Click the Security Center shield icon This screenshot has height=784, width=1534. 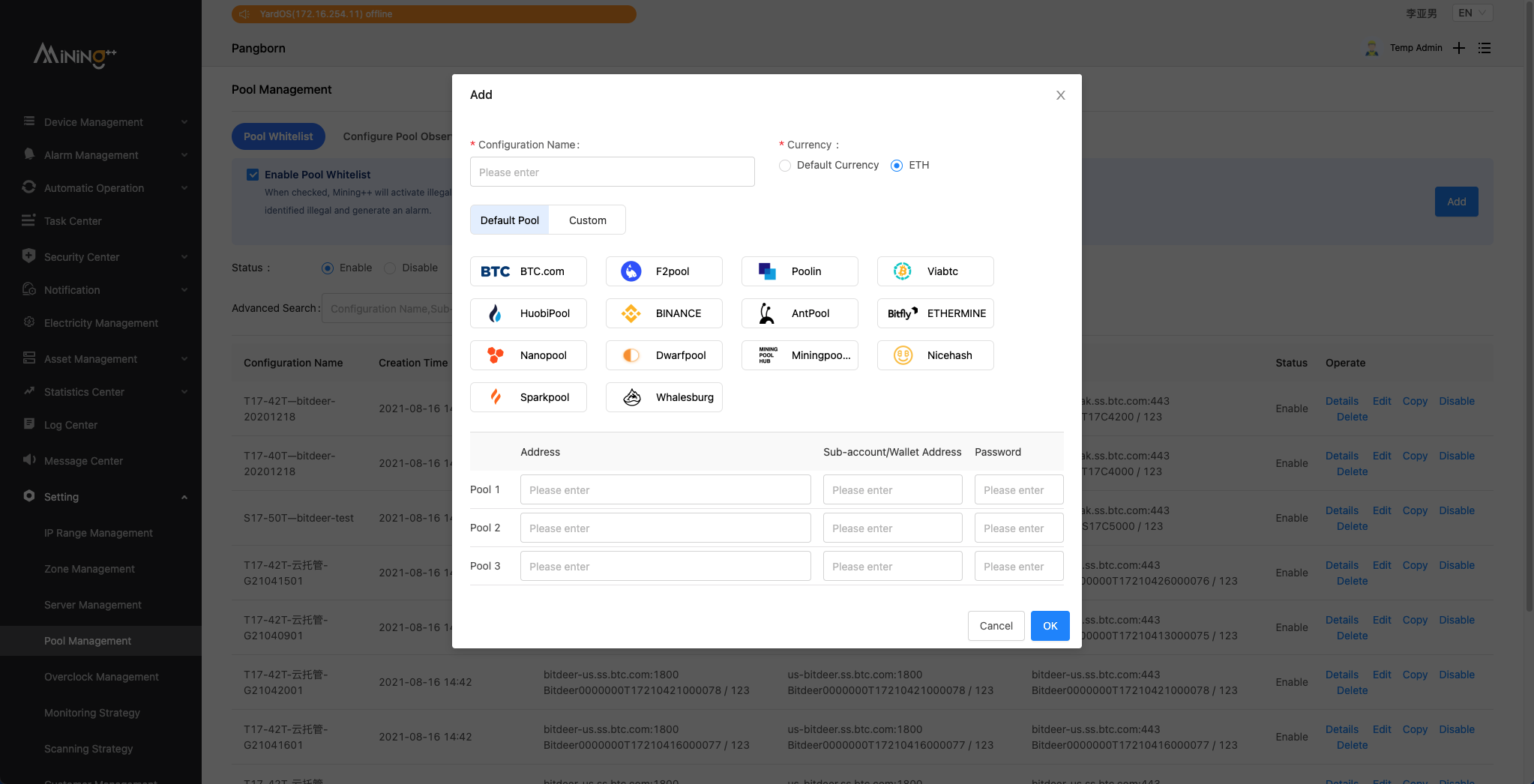pos(29,256)
